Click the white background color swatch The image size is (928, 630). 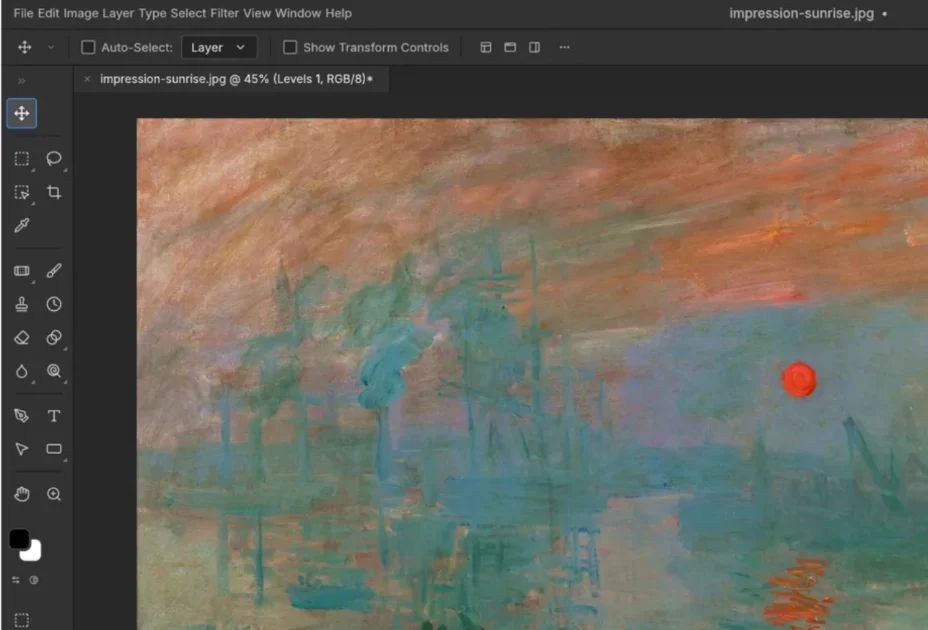point(33,552)
